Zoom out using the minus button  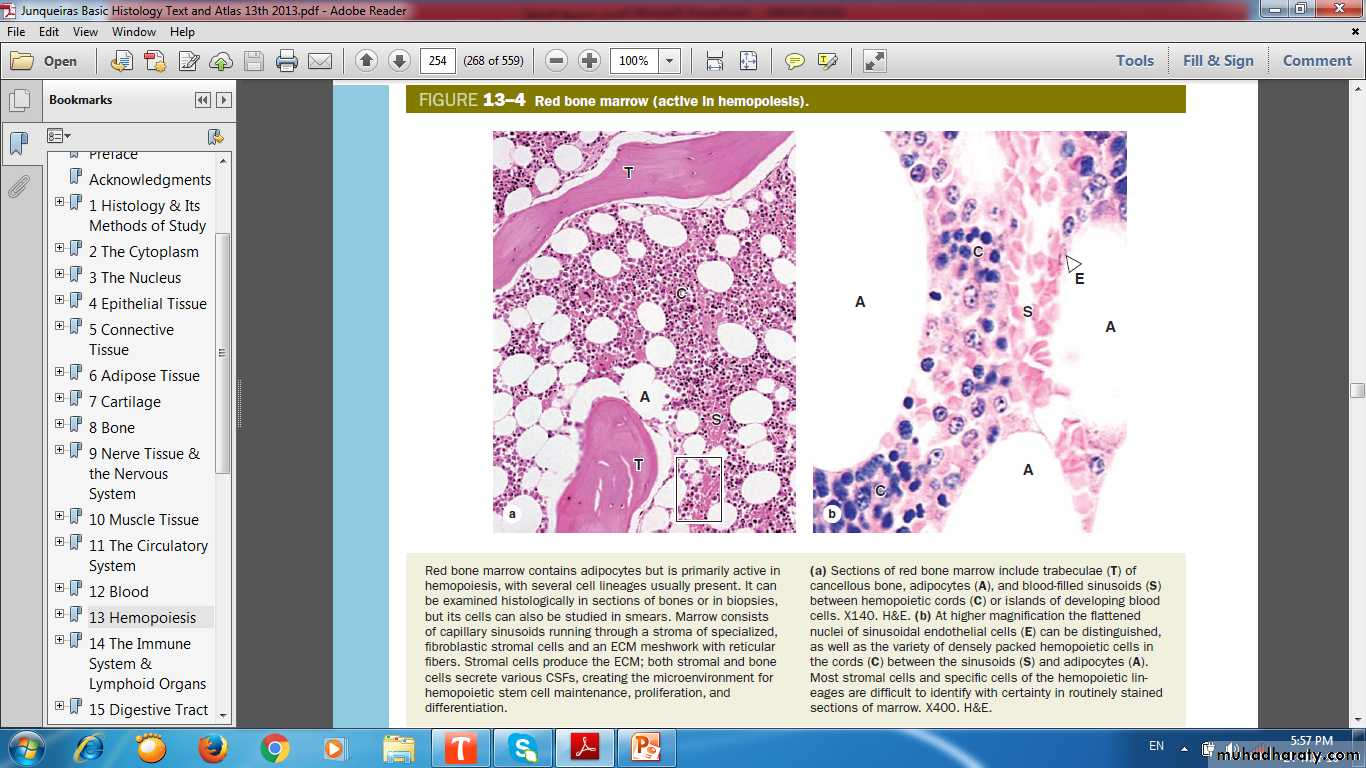tap(557, 61)
